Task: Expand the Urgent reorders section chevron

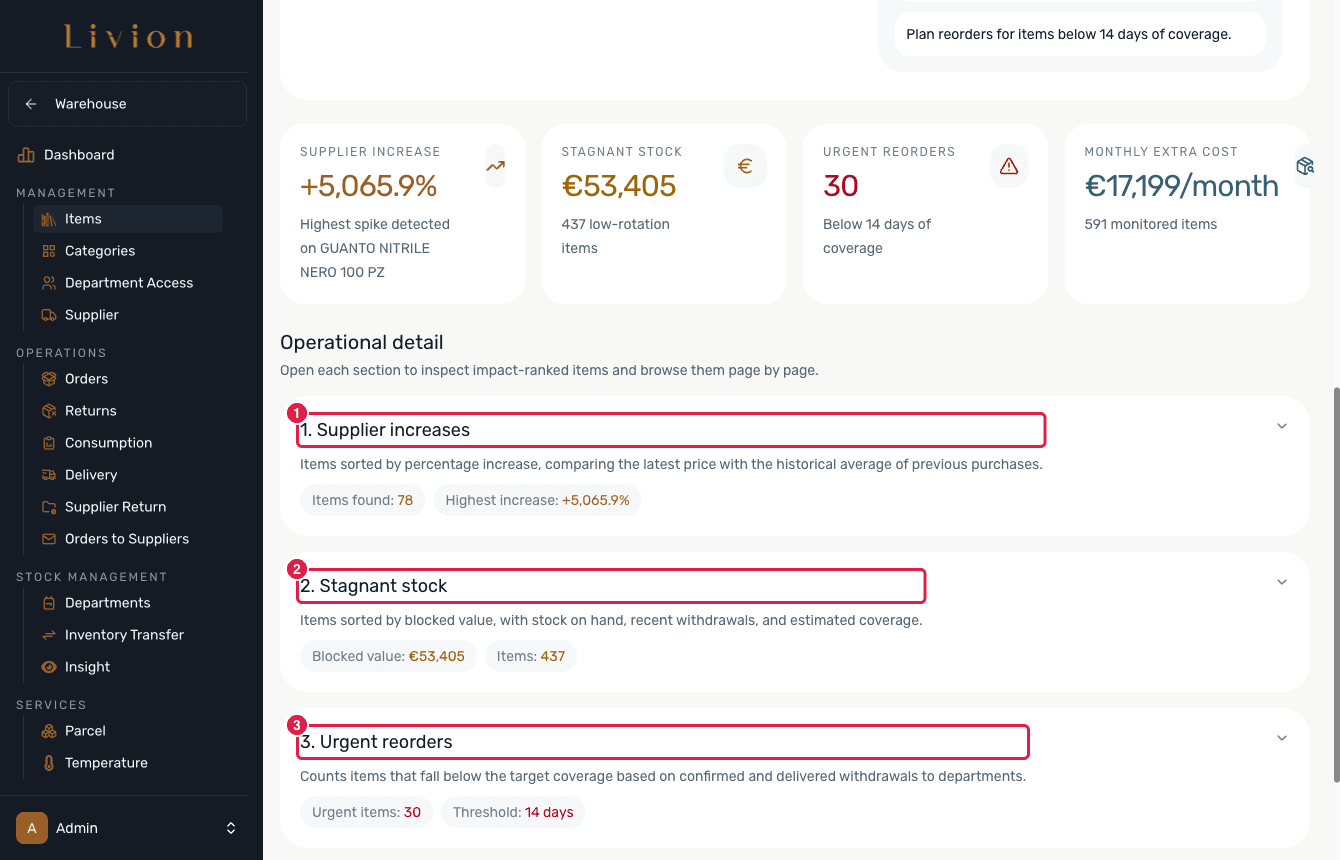Action: (1282, 738)
